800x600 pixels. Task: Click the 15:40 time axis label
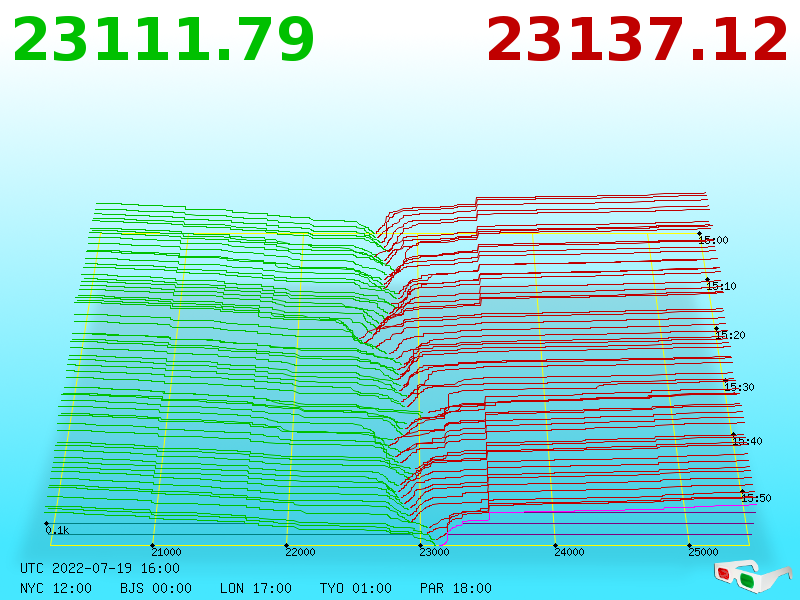click(747, 441)
